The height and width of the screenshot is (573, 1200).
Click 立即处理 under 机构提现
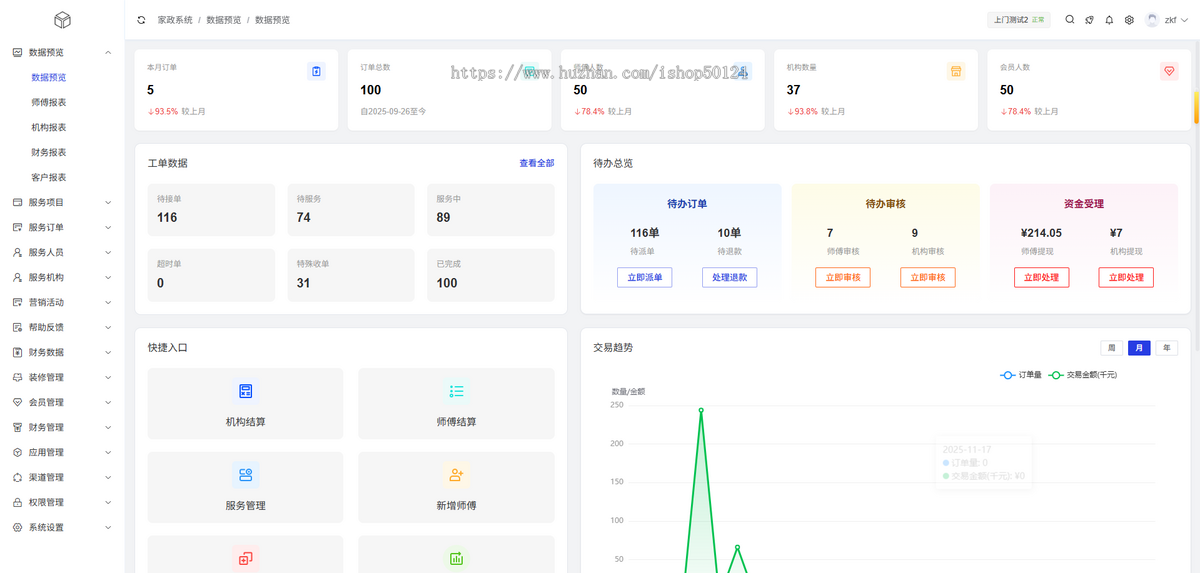tap(1126, 277)
